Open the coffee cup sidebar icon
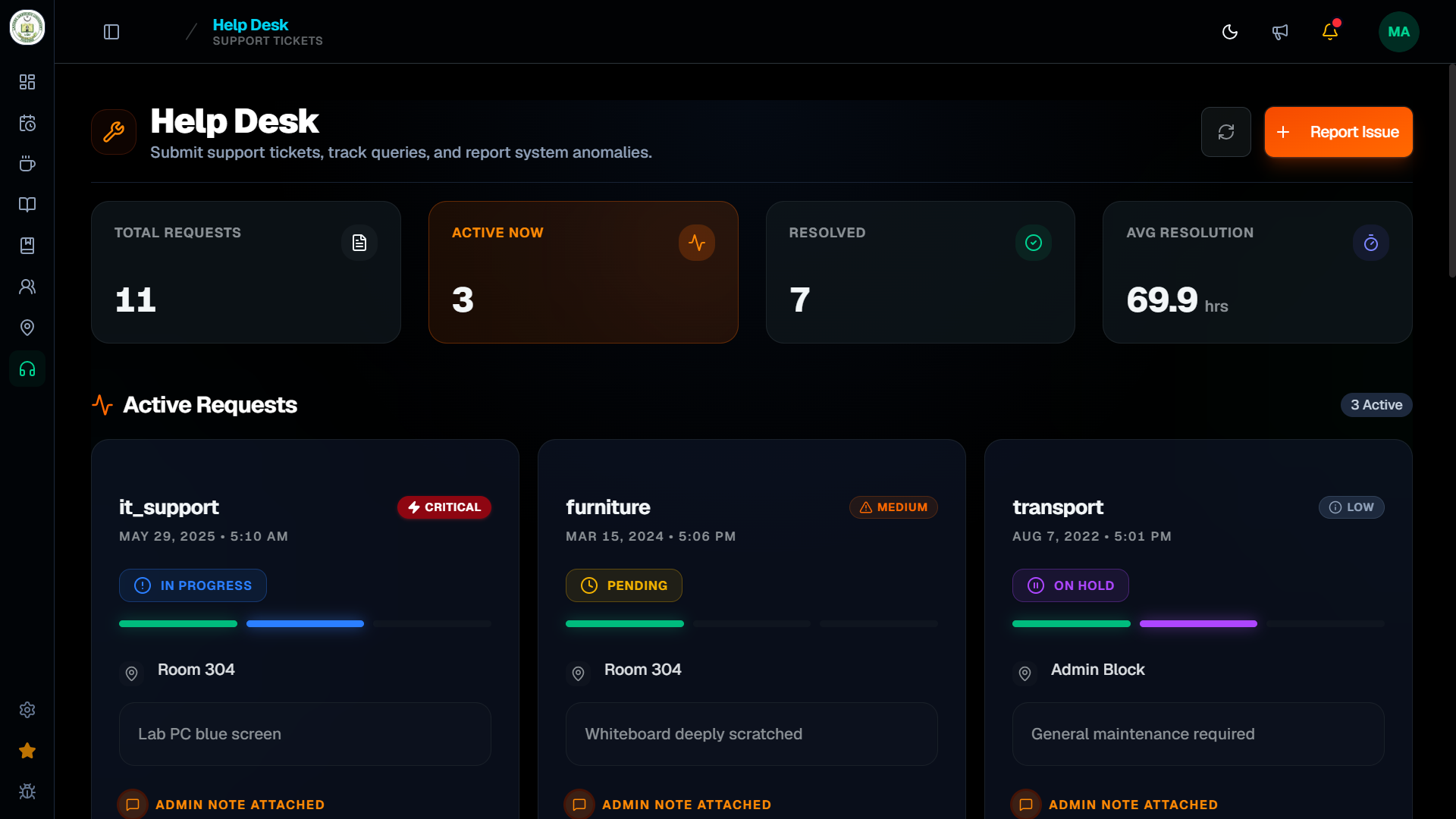 click(27, 164)
